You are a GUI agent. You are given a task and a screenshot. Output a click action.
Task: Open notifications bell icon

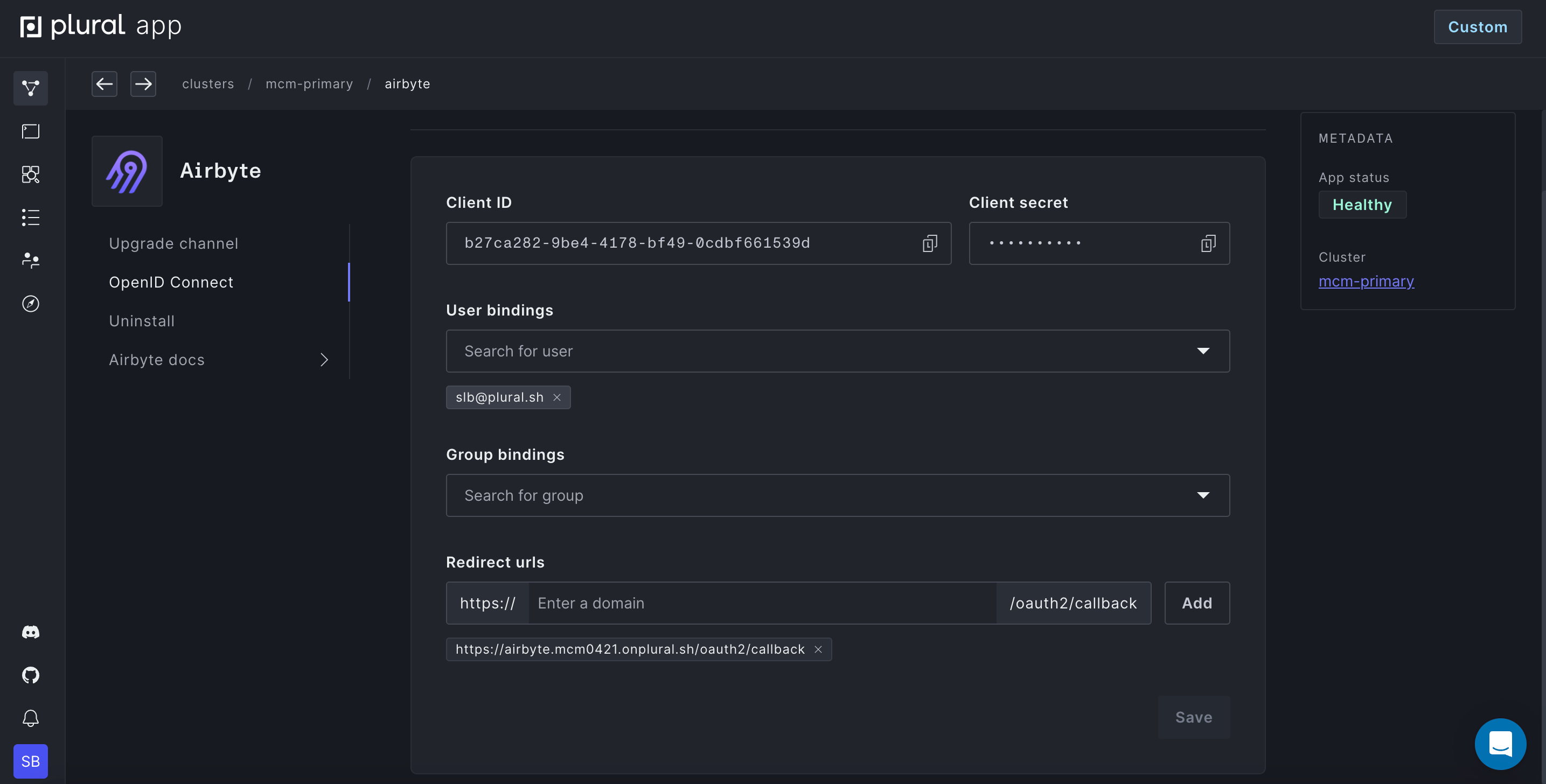coord(31,718)
